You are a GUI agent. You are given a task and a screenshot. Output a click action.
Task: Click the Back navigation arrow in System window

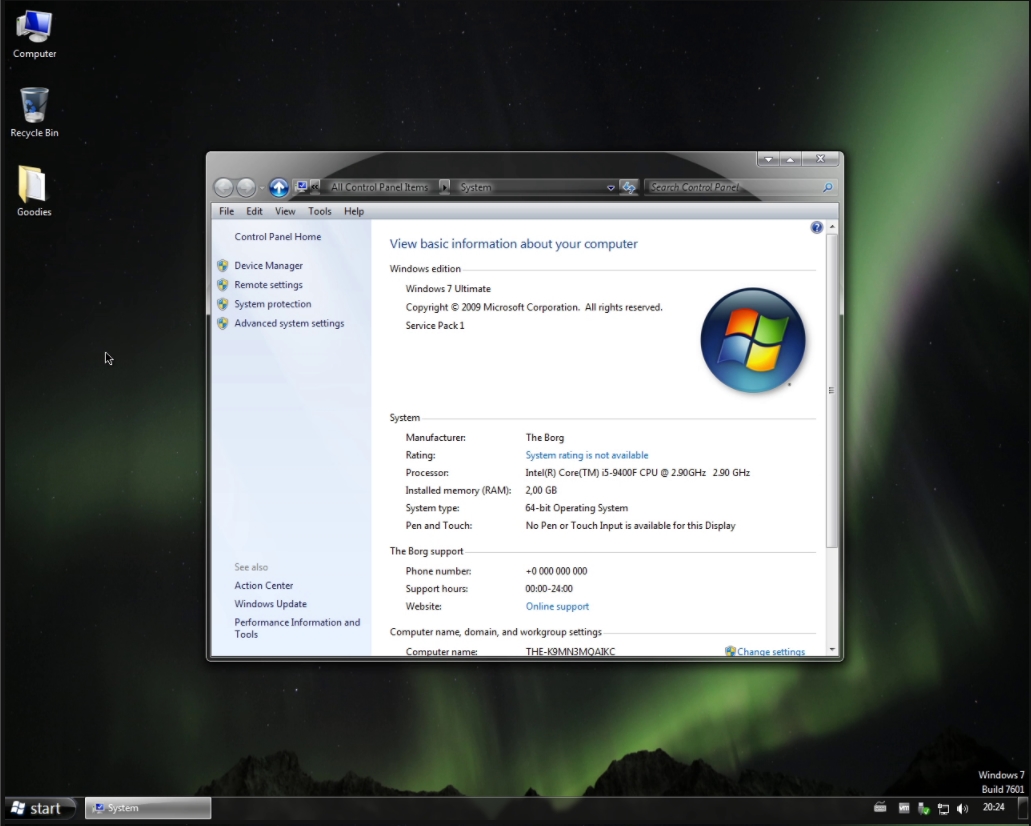click(x=224, y=187)
